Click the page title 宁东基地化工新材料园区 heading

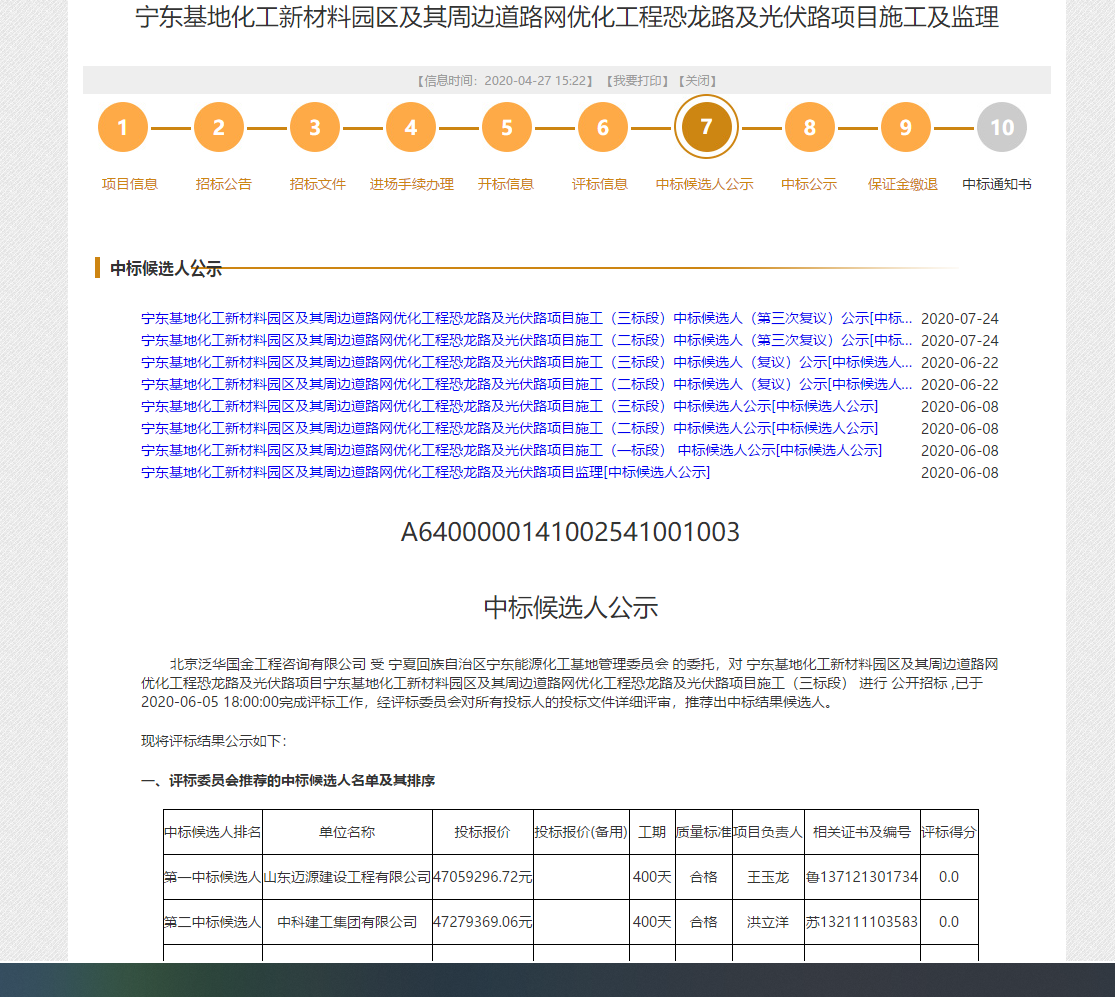pyautogui.click(x=567, y=16)
